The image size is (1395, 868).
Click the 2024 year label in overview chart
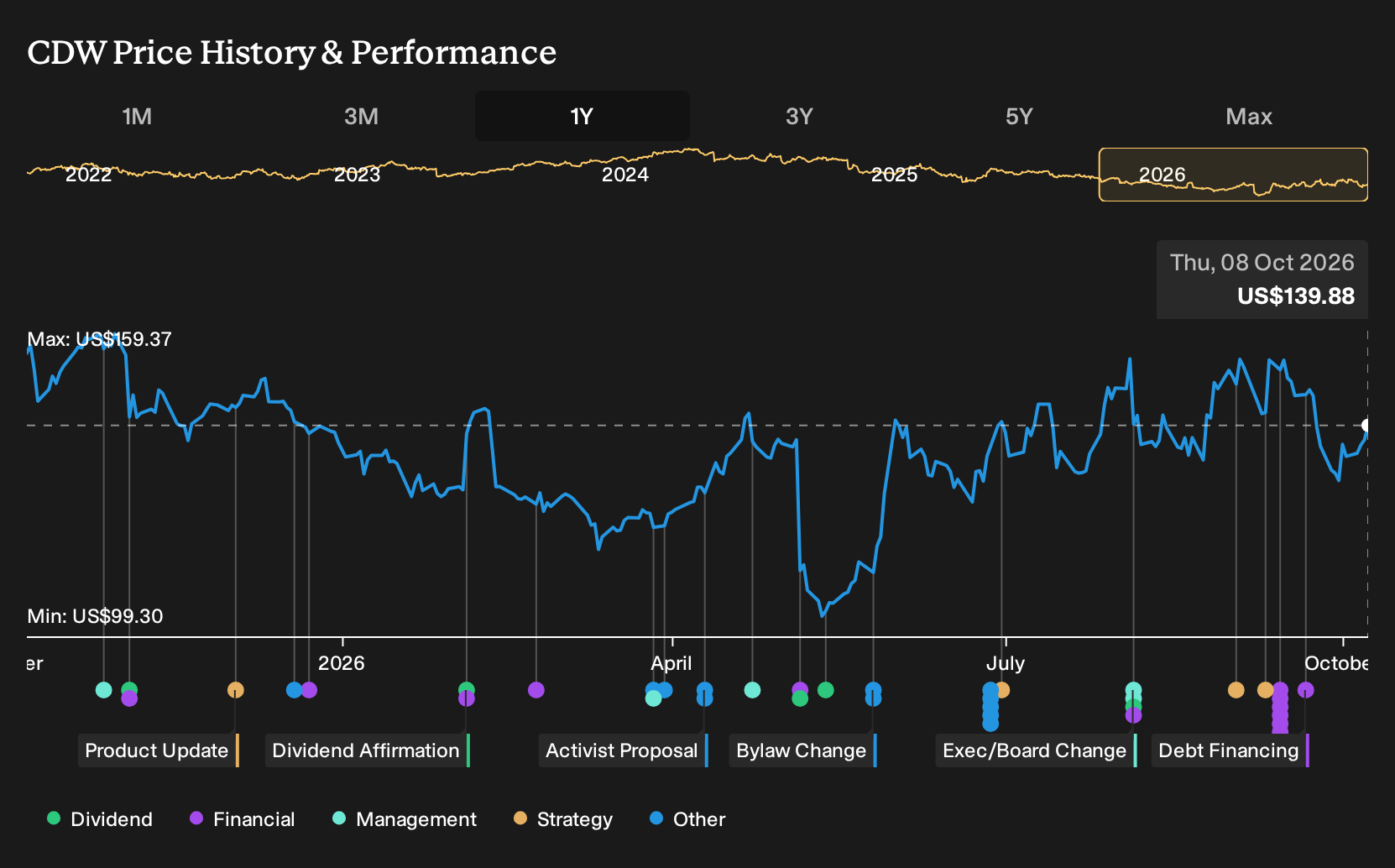(625, 175)
